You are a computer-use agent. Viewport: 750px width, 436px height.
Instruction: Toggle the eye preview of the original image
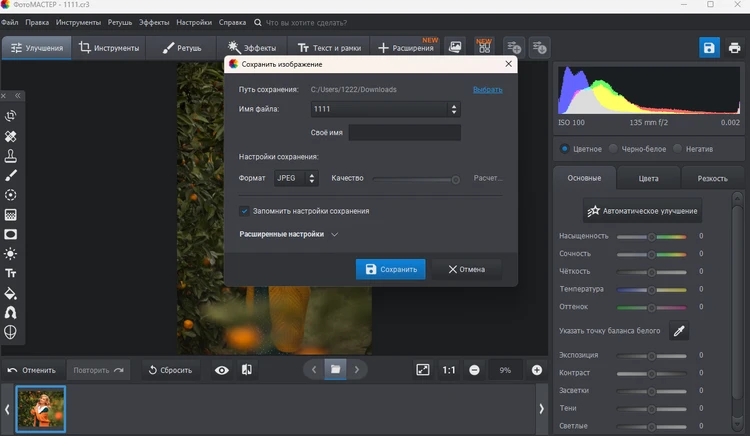pyautogui.click(x=221, y=370)
